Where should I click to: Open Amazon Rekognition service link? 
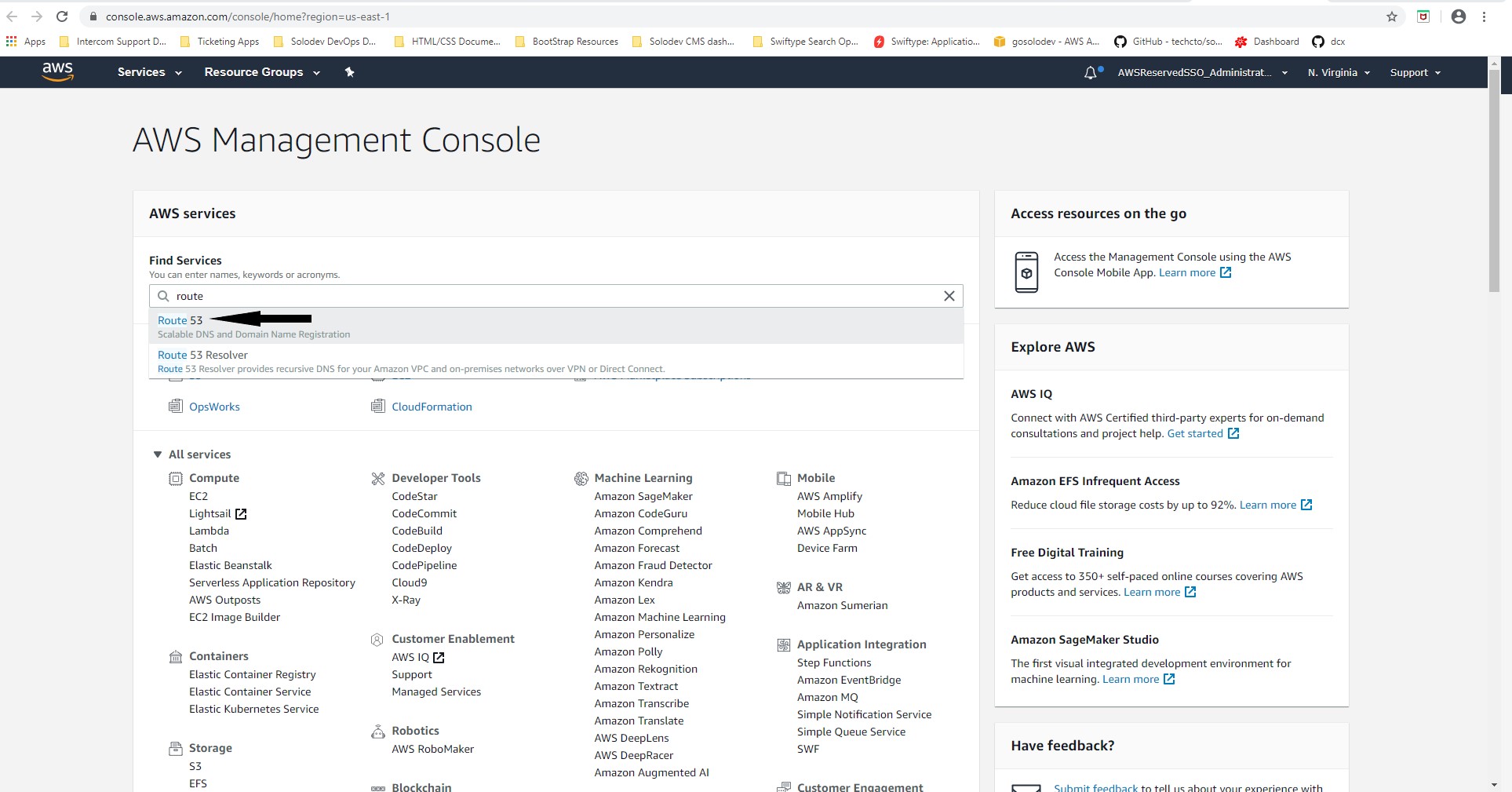pos(646,669)
